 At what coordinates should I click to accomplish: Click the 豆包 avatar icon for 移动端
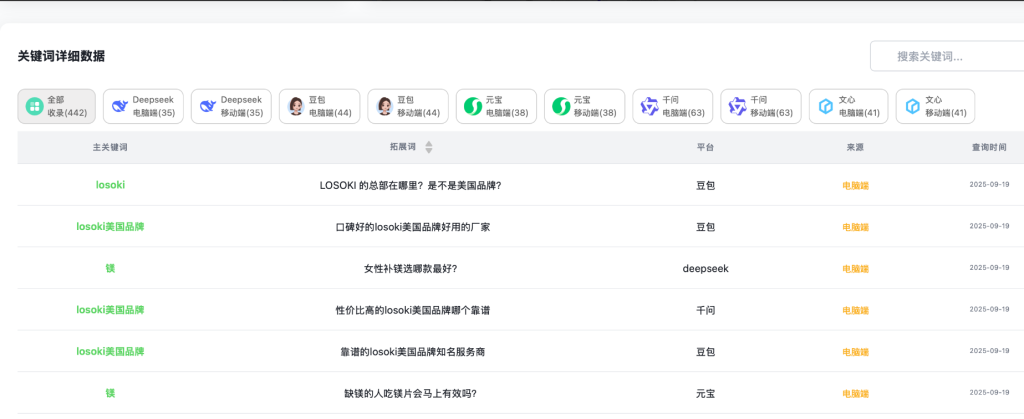point(385,106)
